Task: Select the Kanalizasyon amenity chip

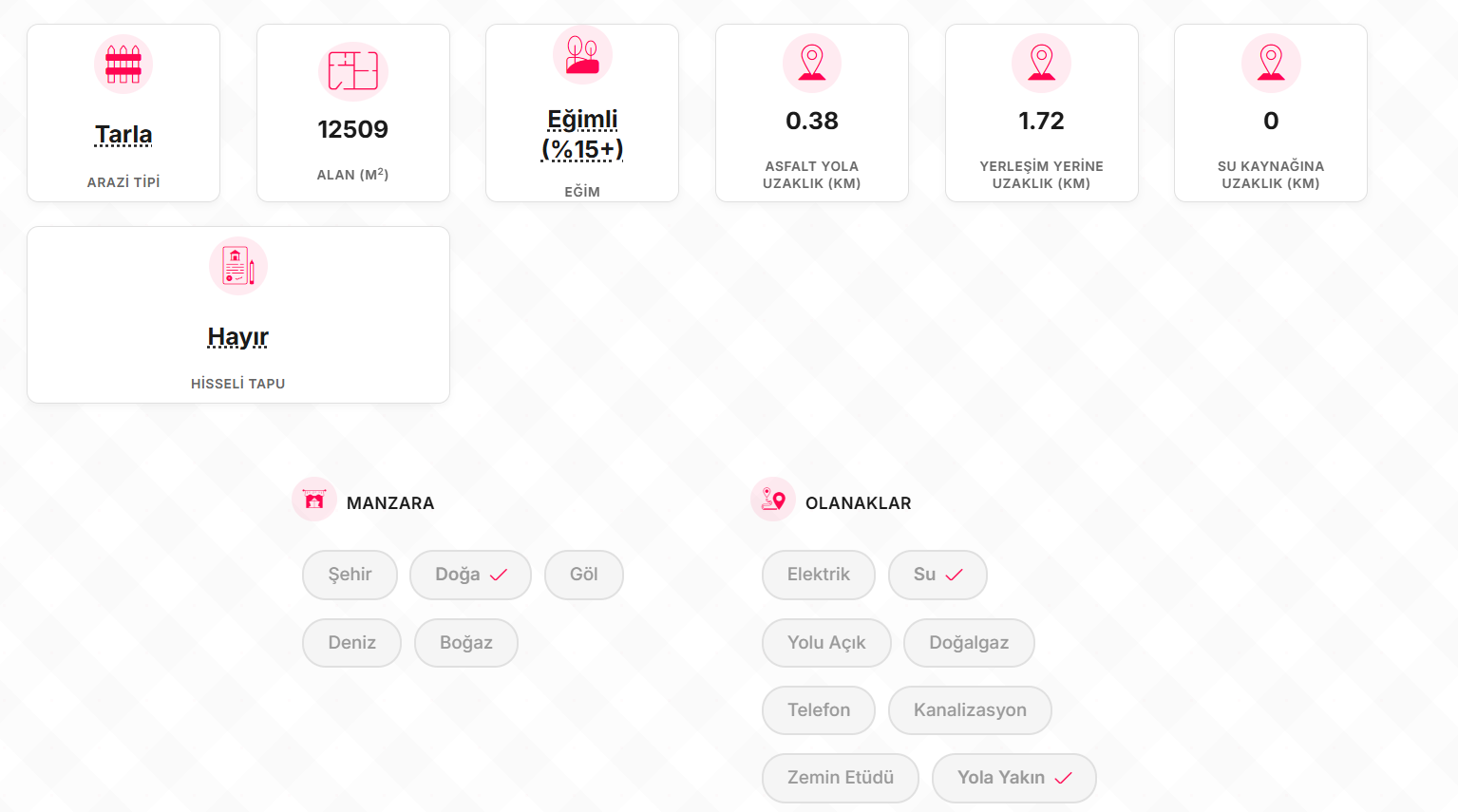Action: [970, 710]
